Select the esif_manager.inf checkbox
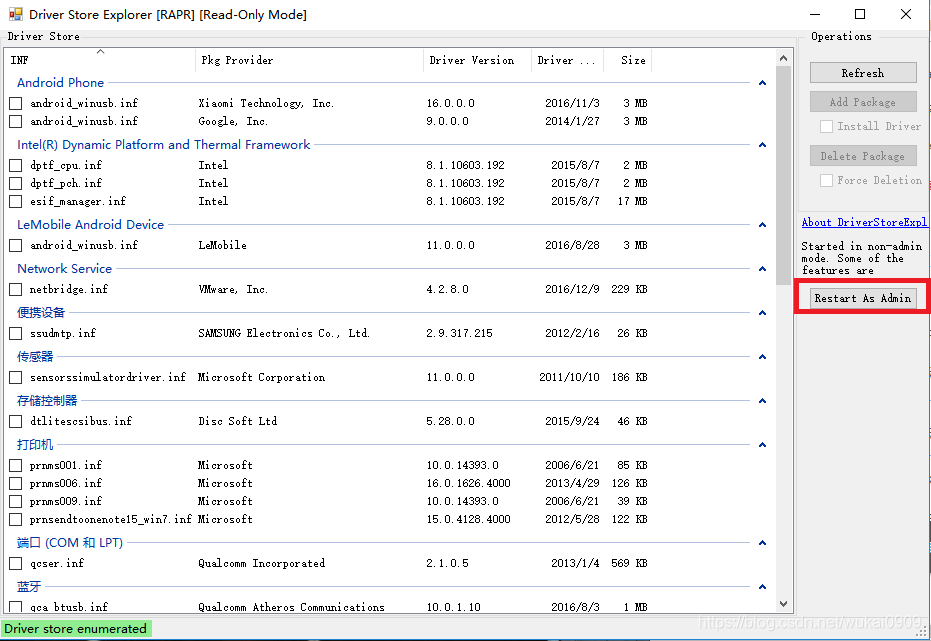Screen dimensions: 931x641 [16, 201]
